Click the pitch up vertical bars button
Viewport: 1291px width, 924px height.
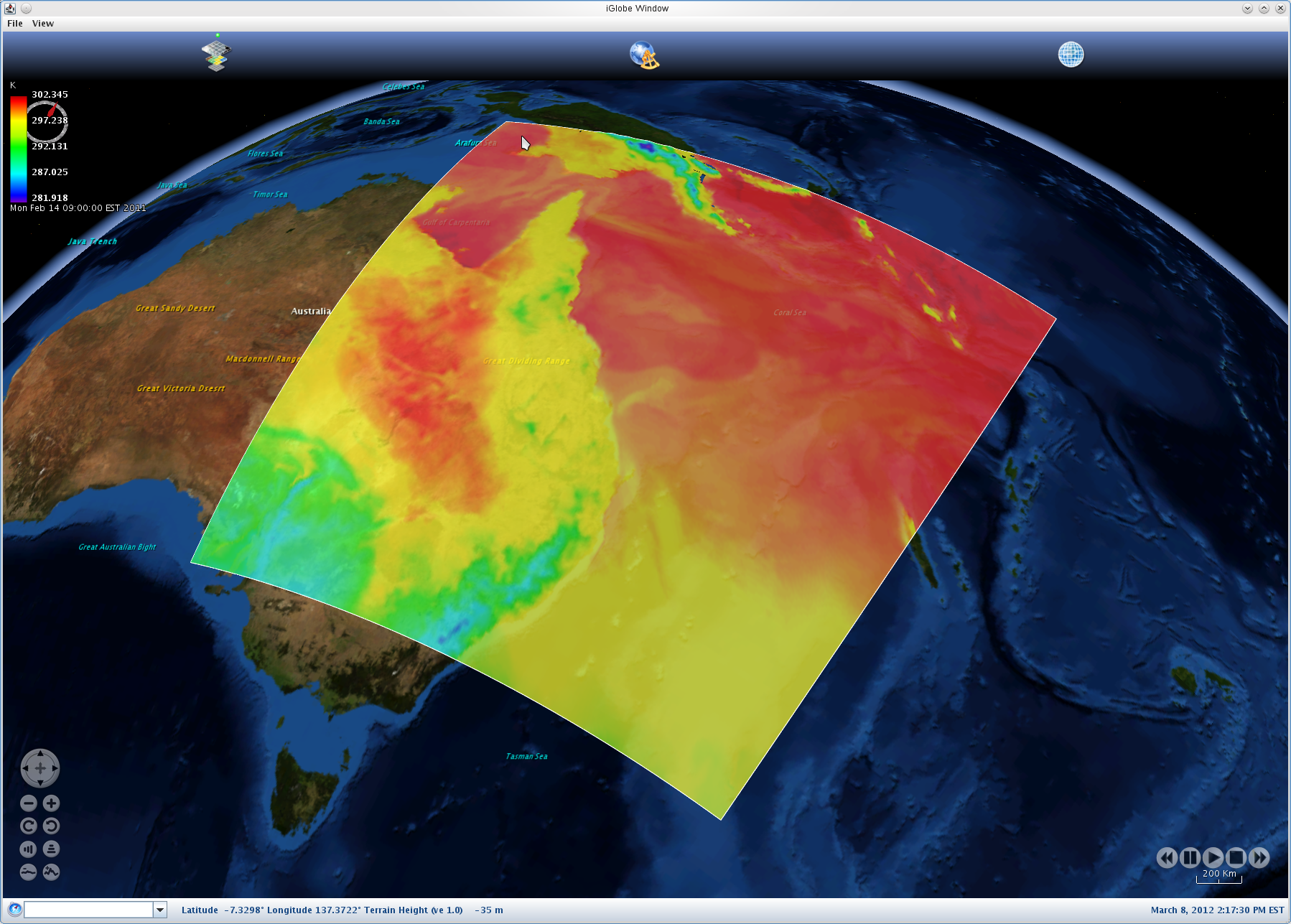(x=29, y=849)
